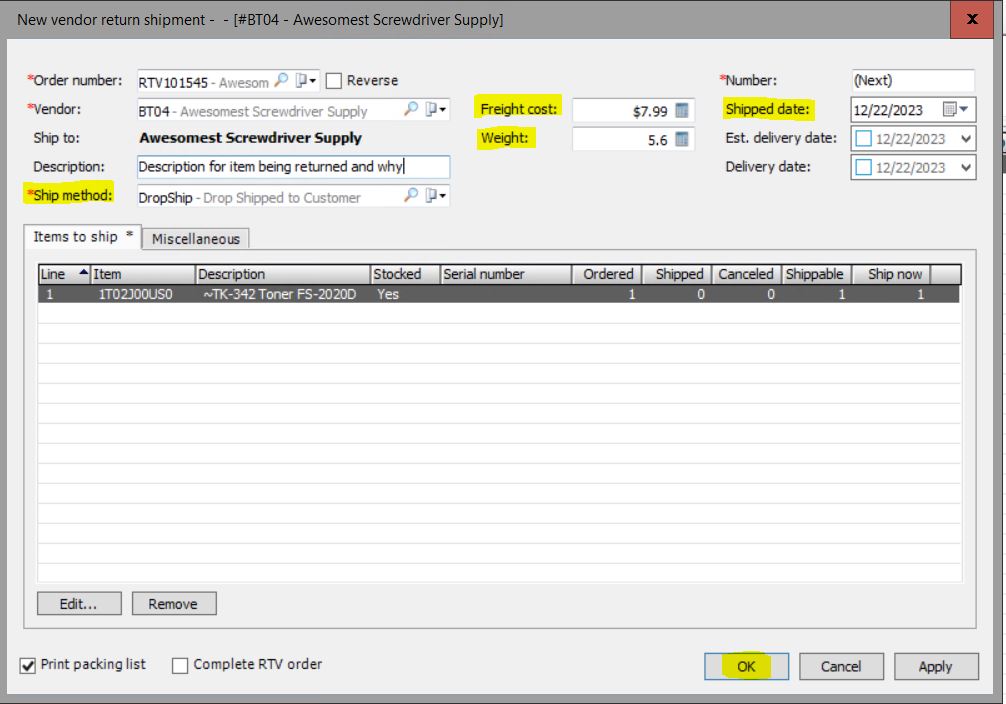1006x704 pixels.
Task: Select item 1T02J00US0 in the grid
Action: click(x=135, y=294)
